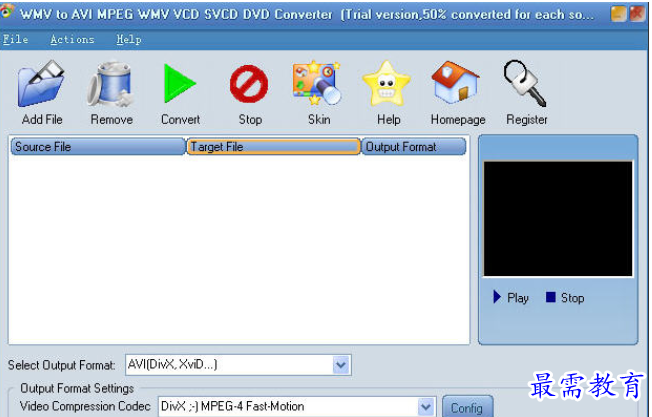This screenshot has height=417, width=652.
Task: Open the Skin chooser icon
Action: (317, 83)
